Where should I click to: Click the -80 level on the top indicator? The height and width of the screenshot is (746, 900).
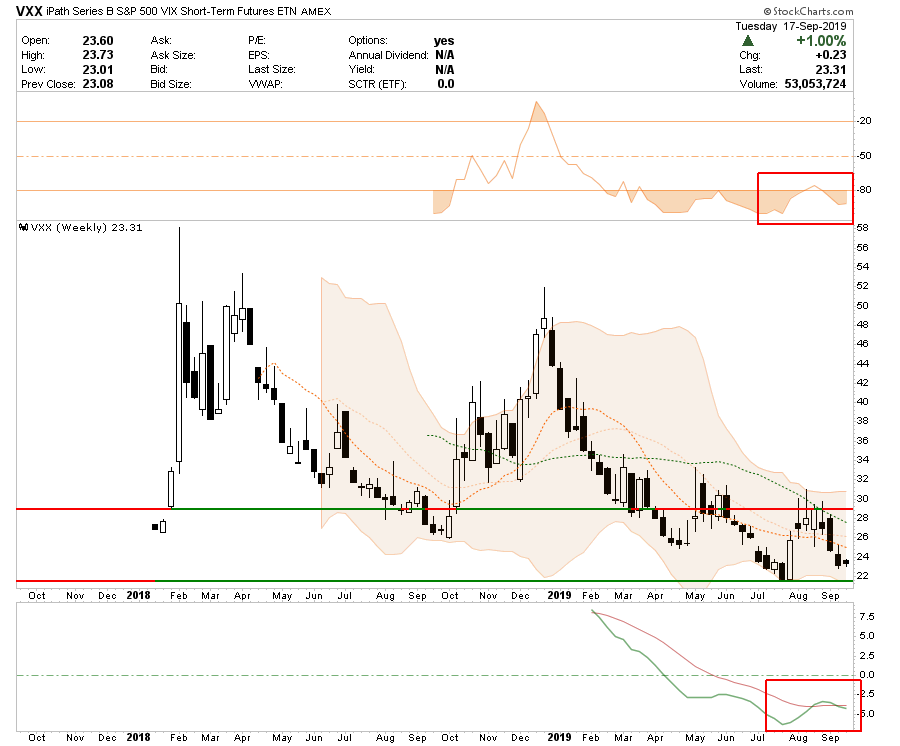tap(865, 189)
